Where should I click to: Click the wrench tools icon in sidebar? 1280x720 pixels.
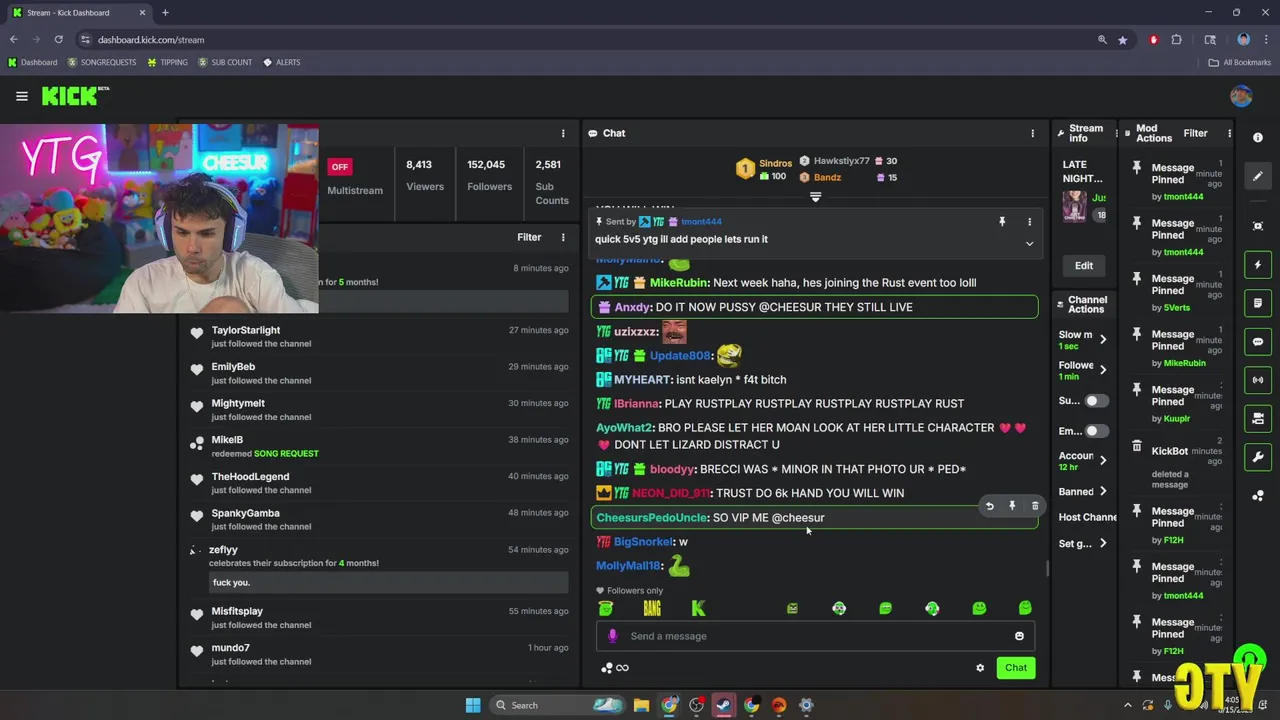click(1258, 457)
